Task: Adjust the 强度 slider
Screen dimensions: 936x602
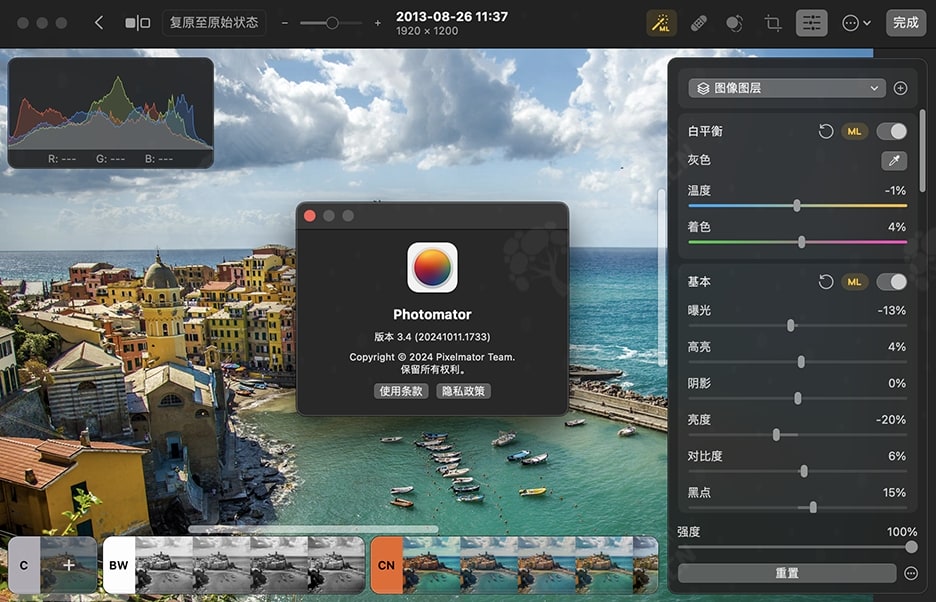Action: 797,546
